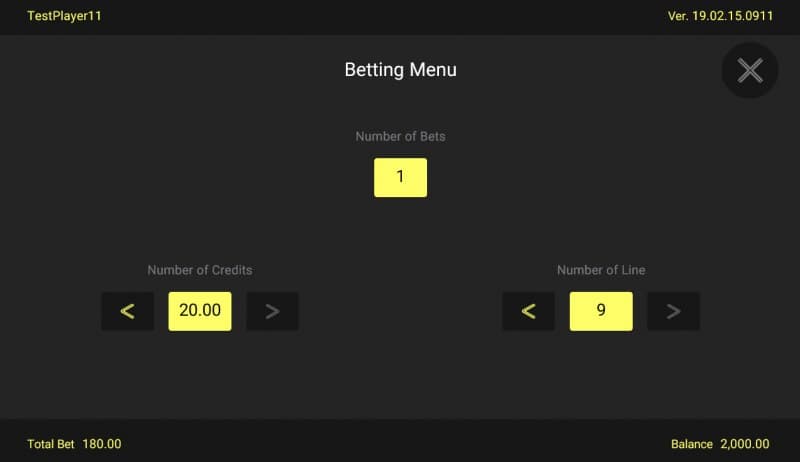
Task: Click the 20.00 credits value box
Action: coord(200,311)
